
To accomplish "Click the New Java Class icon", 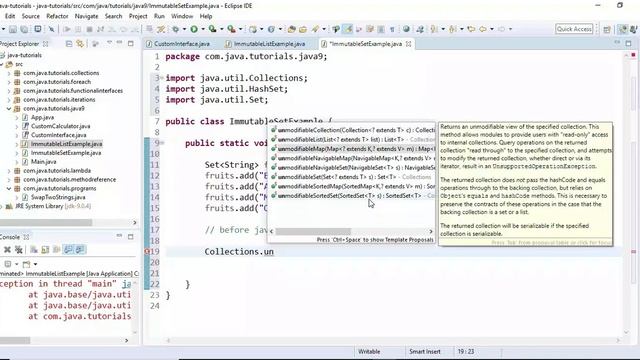I will click(x=271, y=29).
